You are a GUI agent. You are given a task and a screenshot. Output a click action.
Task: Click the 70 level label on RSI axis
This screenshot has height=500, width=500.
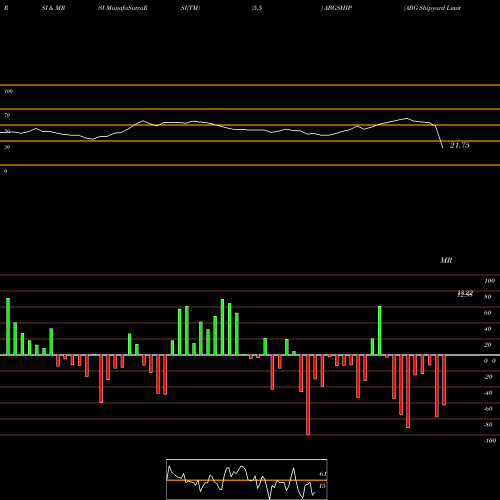point(7,115)
